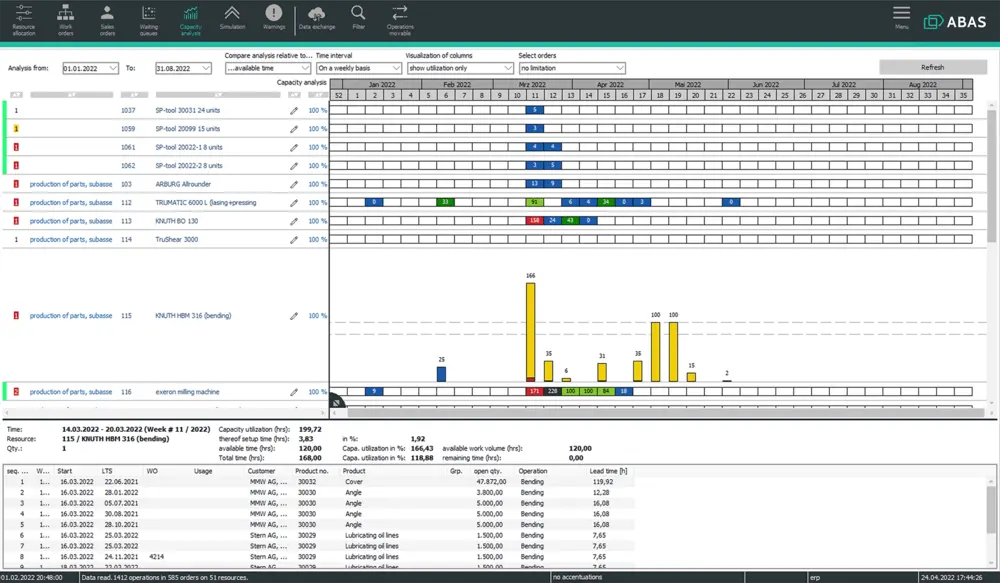Click the ABAS logo
This screenshot has width=1000, height=583.
tap(955, 22)
